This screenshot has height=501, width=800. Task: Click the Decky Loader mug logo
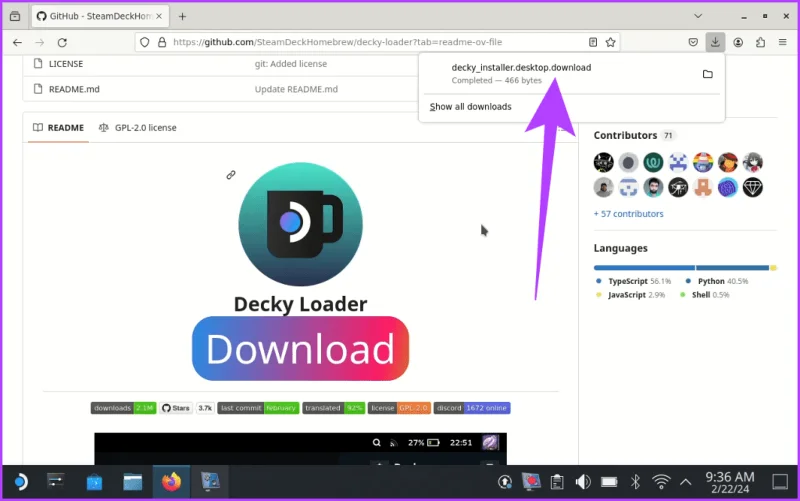tap(301, 224)
